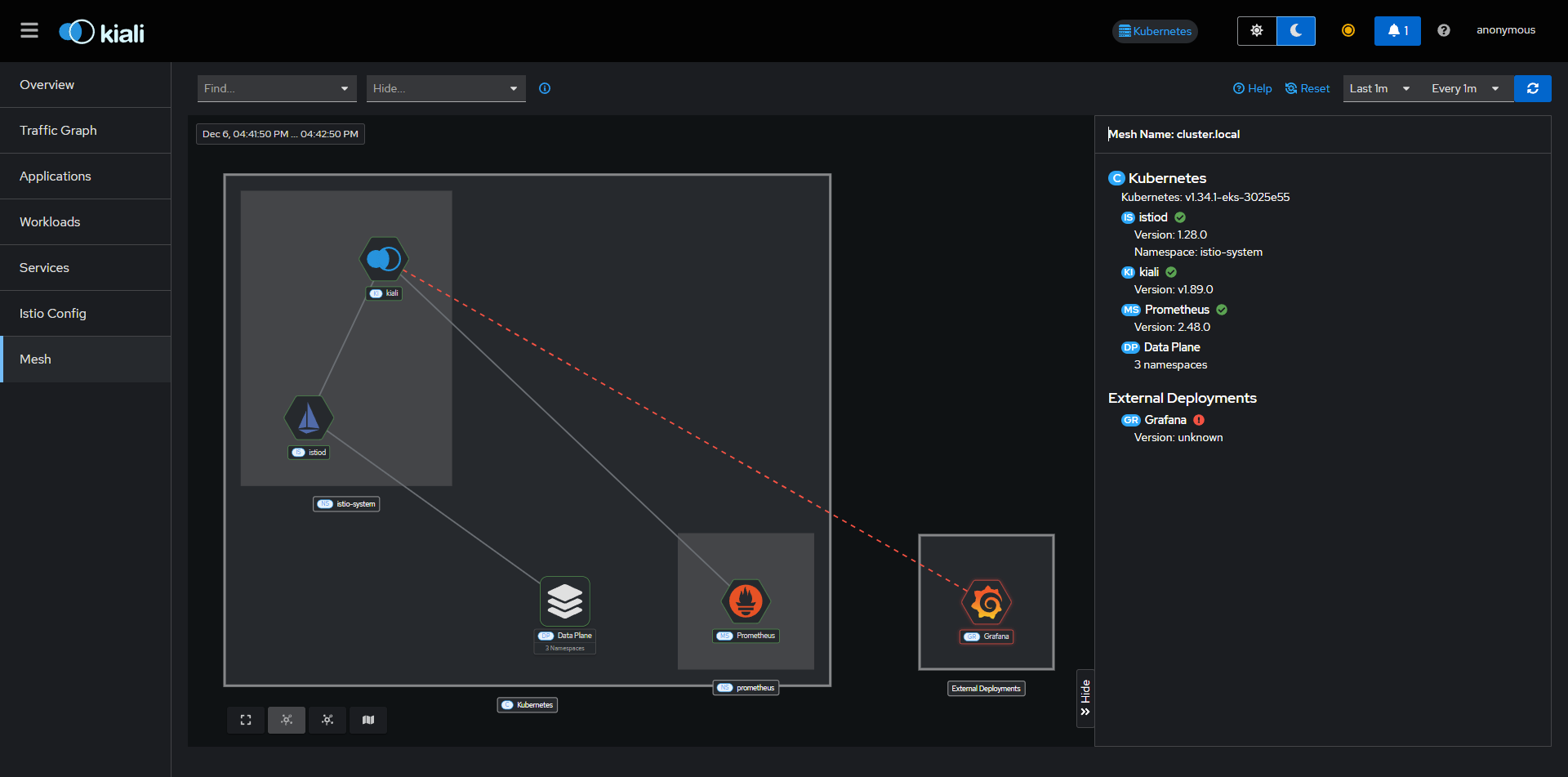Viewport: 1568px width, 777px height.
Task: Click the info icon next to the Hide filter
Action: [x=545, y=88]
